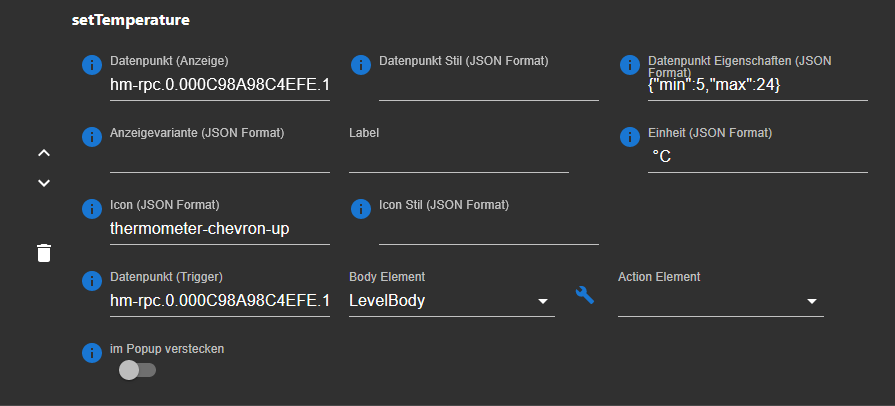Open Body Element settings via wrench icon
The image size is (895, 406).
[585, 295]
